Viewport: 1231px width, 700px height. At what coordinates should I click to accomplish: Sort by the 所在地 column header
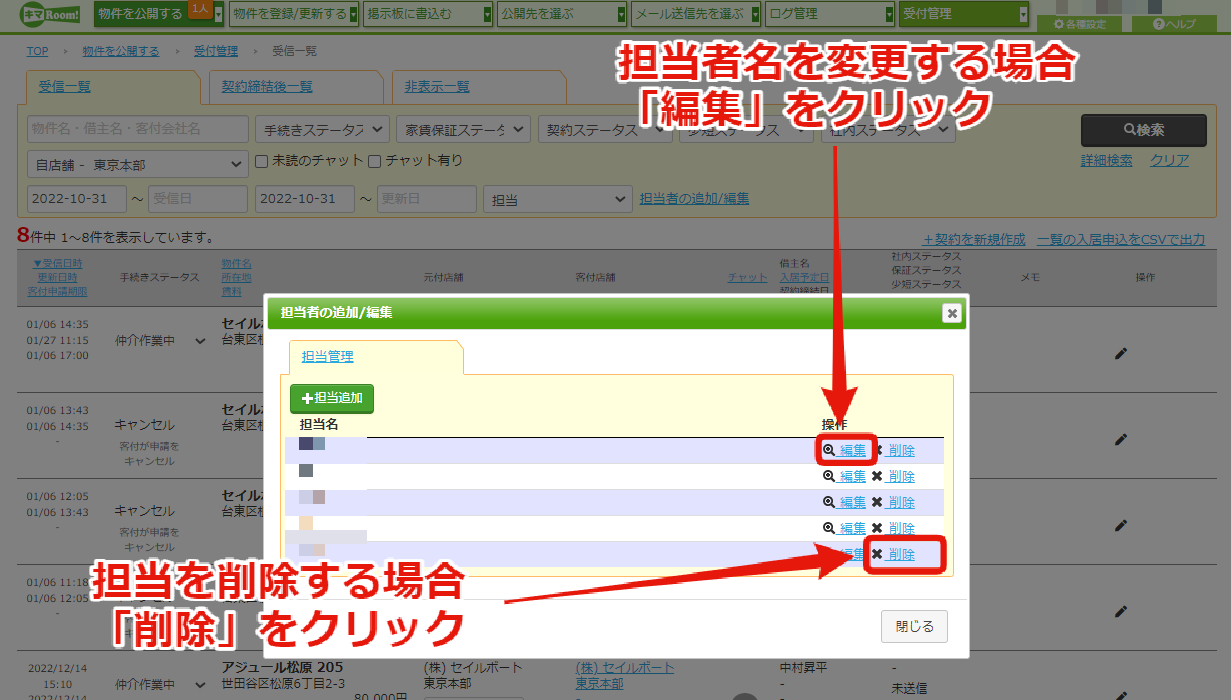(x=236, y=278)
